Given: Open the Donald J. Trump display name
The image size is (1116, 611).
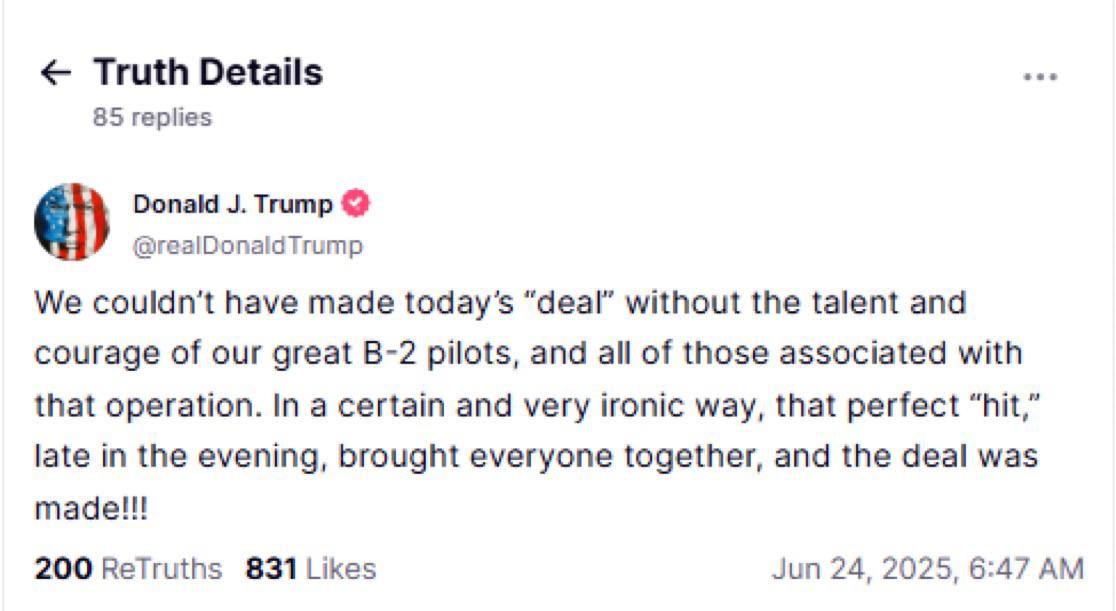Looking at the screenshot, I should click(232, 205).
